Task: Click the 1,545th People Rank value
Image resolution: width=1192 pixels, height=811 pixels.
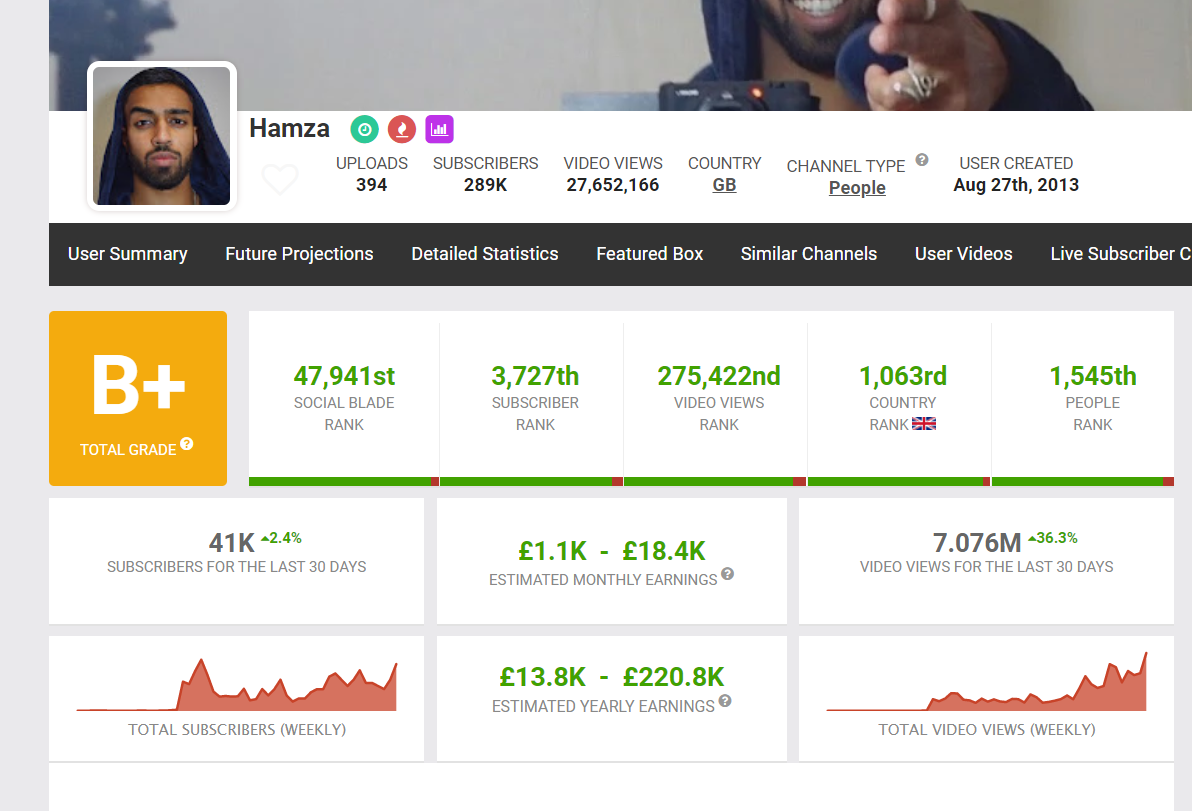Action: [1093, 375]
